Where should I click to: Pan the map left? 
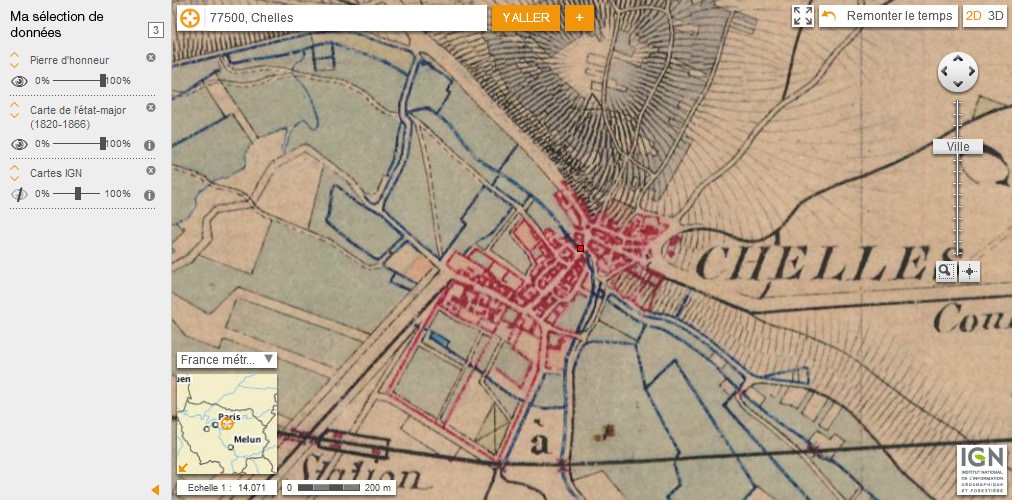[946, 72]
